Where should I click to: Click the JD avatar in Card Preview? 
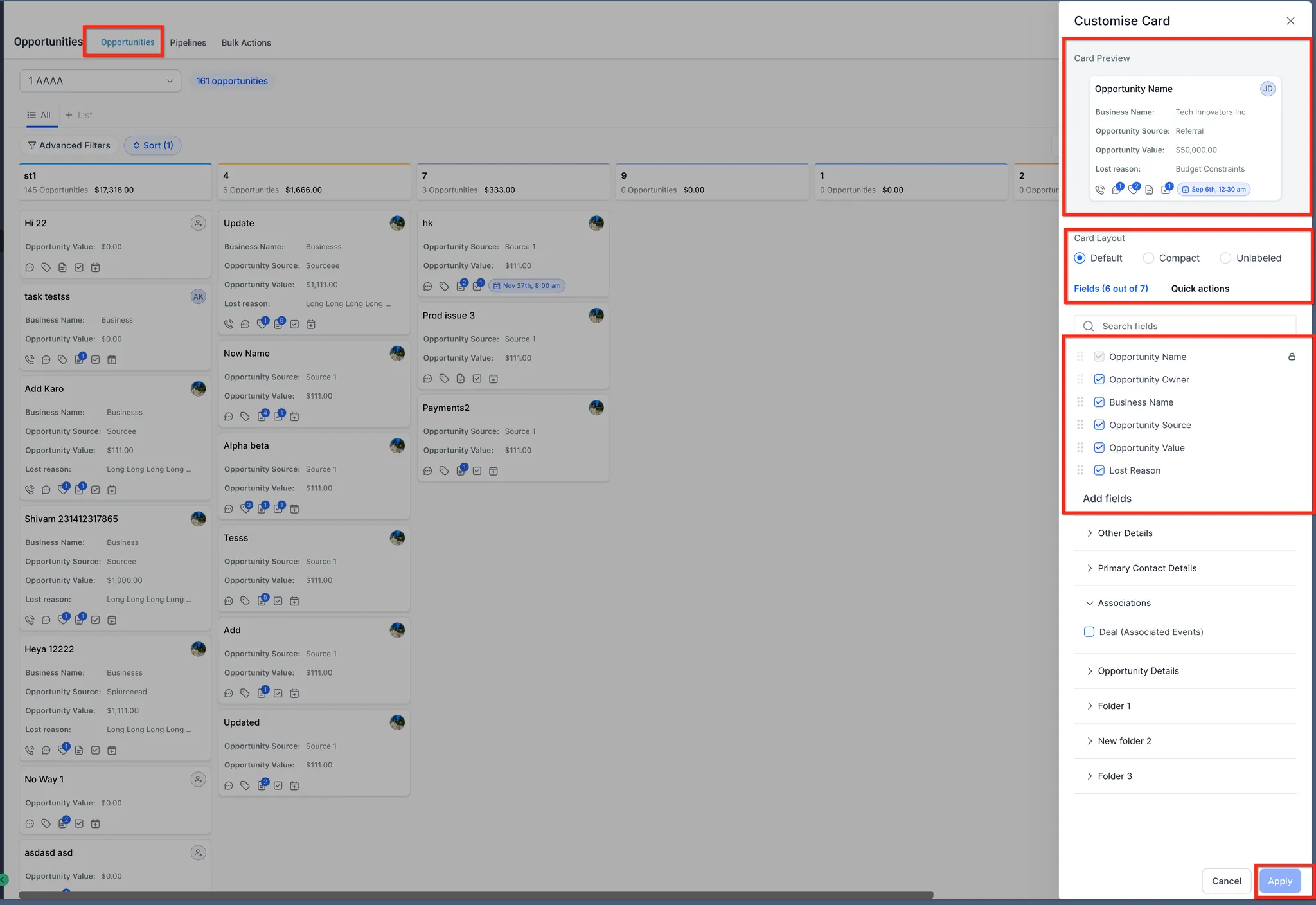(x=1267, y=89)
